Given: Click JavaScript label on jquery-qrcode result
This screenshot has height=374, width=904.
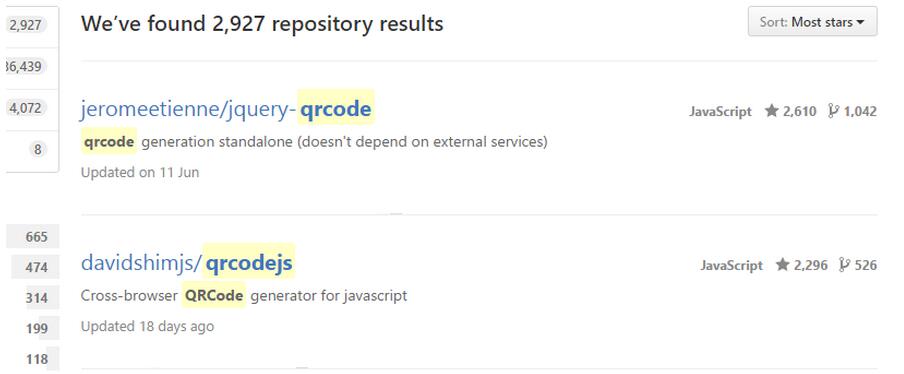Looking at the screenshot, I should pyautogui.click(x=720, y=111).
